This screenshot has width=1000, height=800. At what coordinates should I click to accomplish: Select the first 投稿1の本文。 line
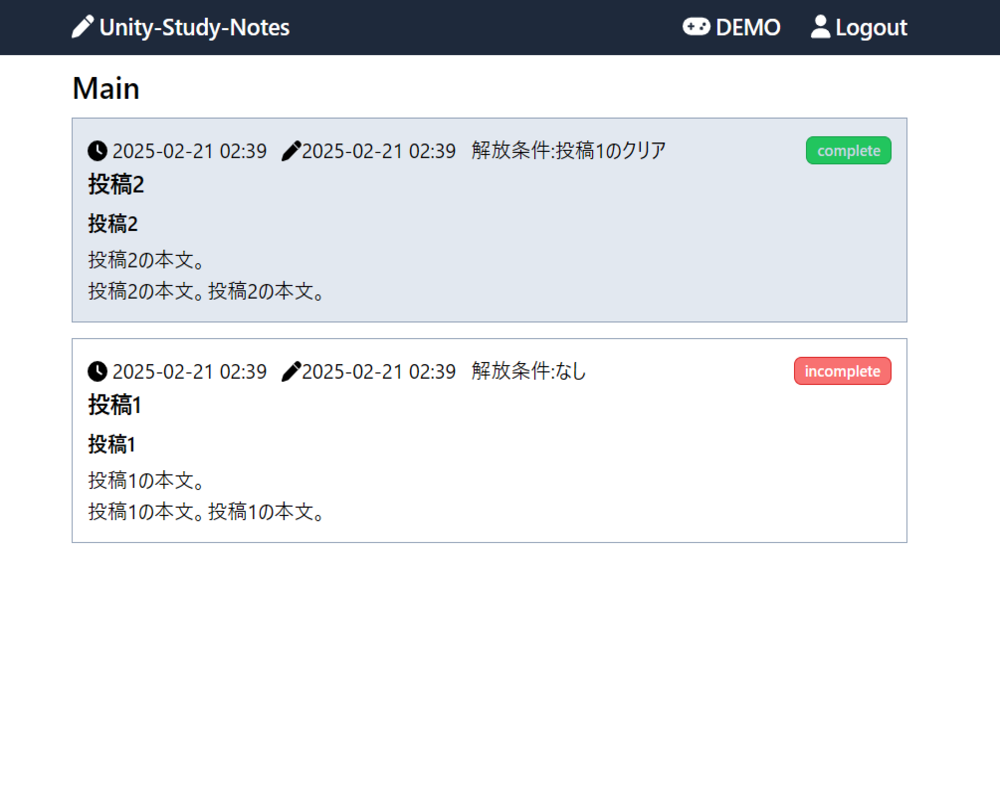click(147, 480)
